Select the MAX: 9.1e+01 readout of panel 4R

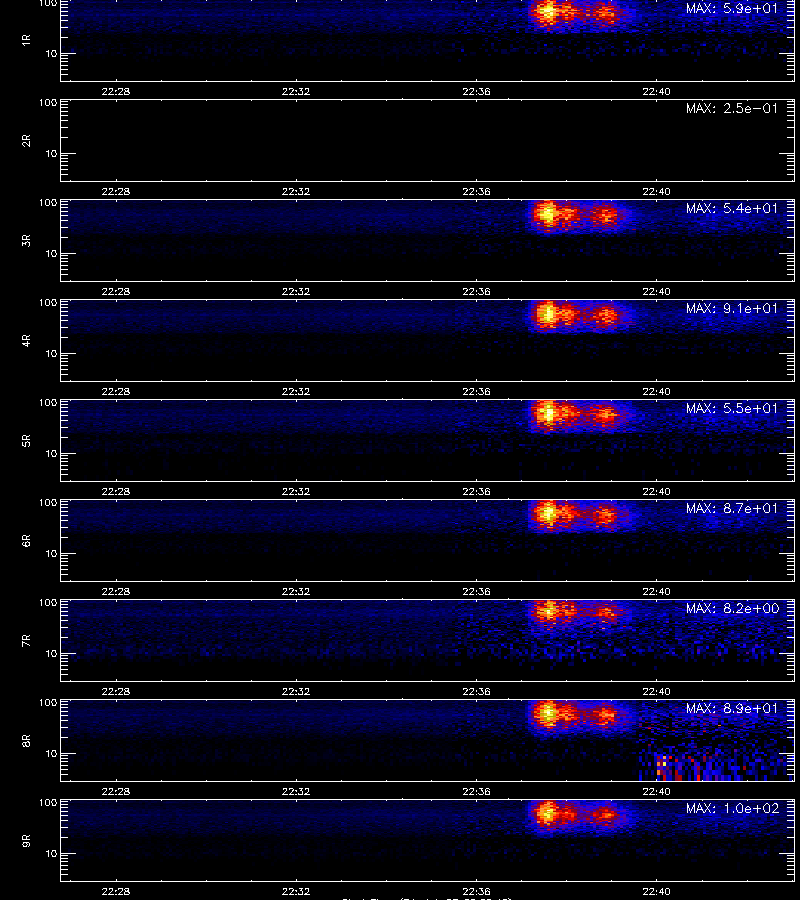pyautogui.click(x=732, y=308)
